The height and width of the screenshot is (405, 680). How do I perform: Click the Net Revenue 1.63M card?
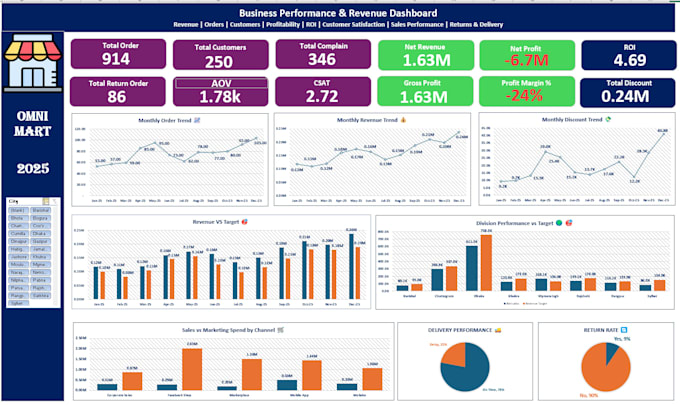point(426,55)
